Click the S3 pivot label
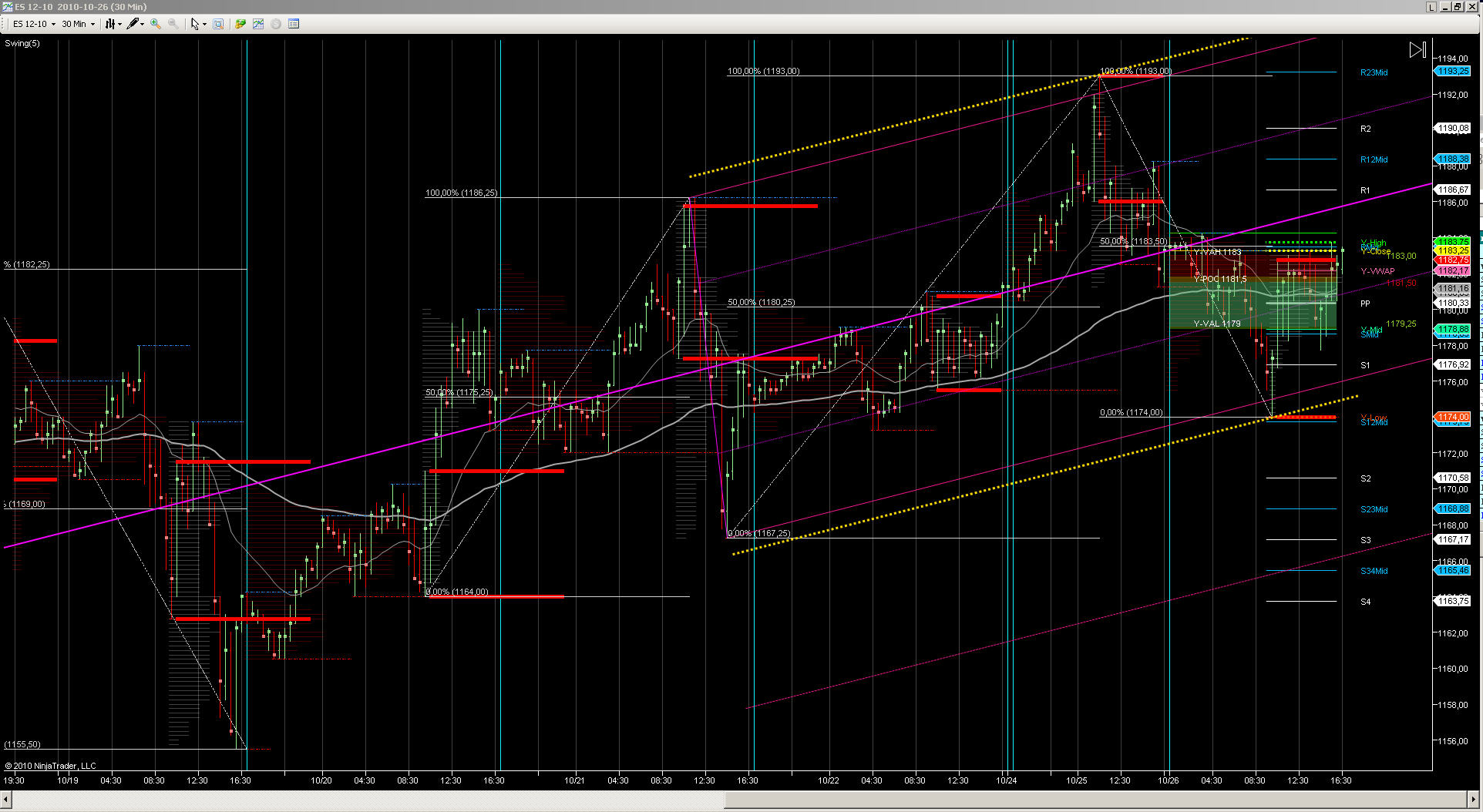Viewport: 1483px width, 812px height. 1366,540
